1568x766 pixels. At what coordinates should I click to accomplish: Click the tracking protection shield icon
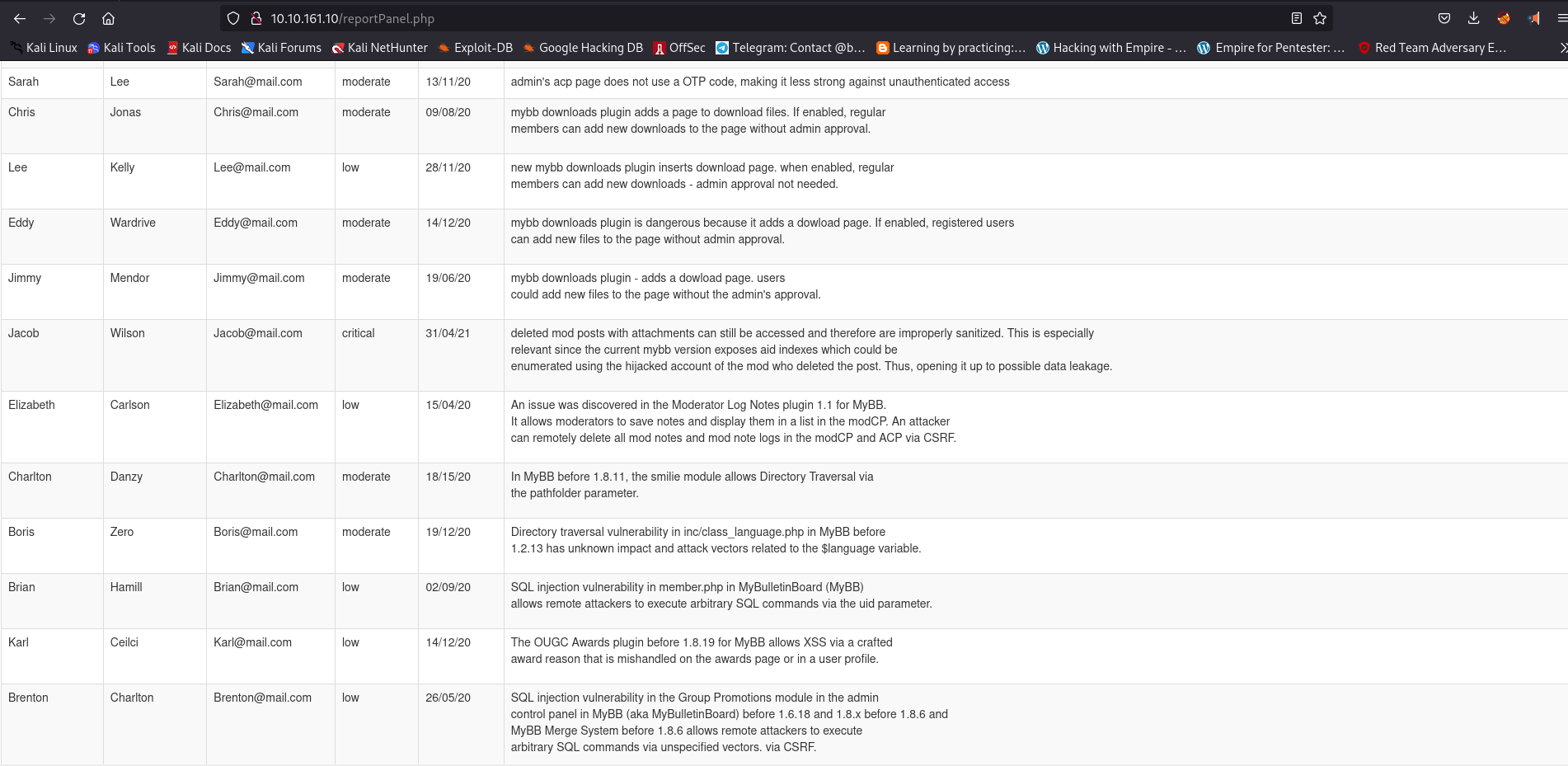coord(233,18)
